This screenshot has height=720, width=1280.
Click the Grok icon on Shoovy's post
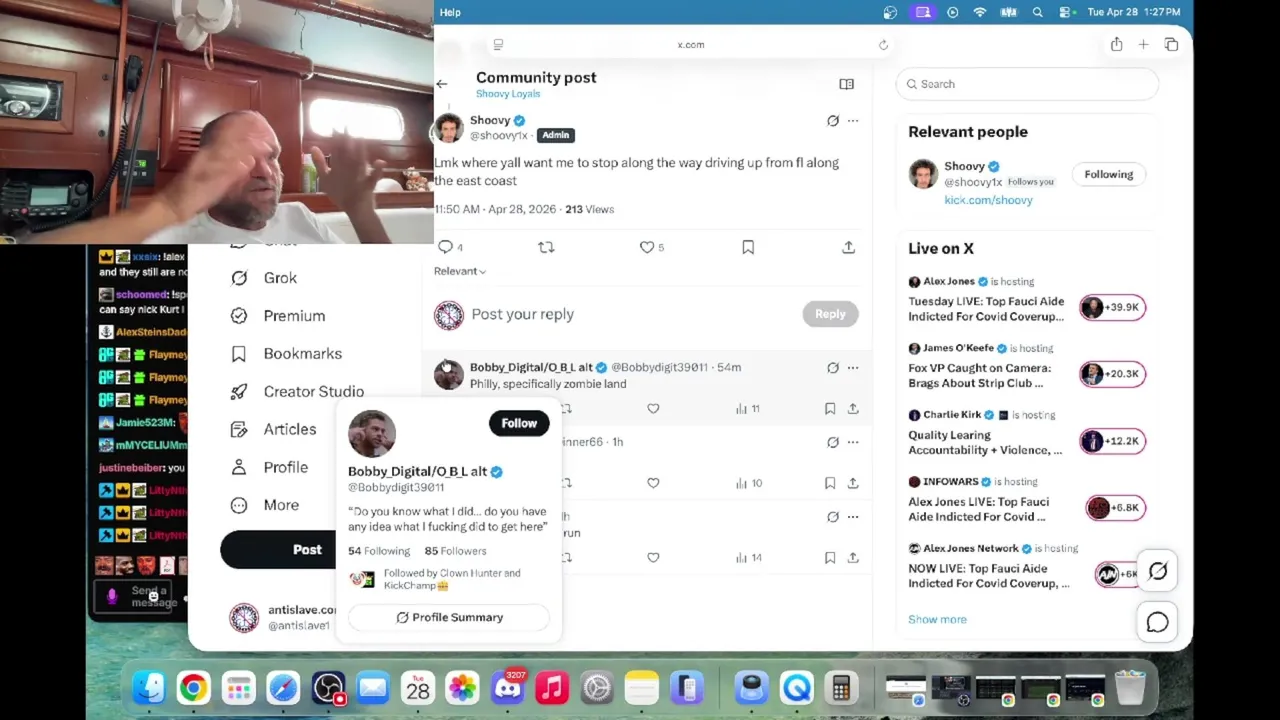tap(833, 121)
